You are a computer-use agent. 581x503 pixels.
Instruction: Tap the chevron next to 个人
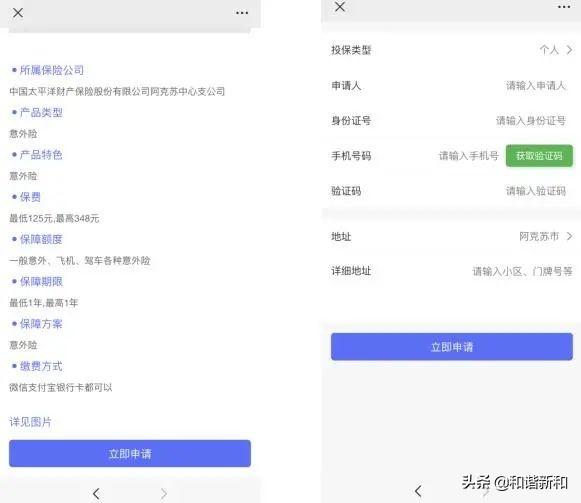point(569,50)
